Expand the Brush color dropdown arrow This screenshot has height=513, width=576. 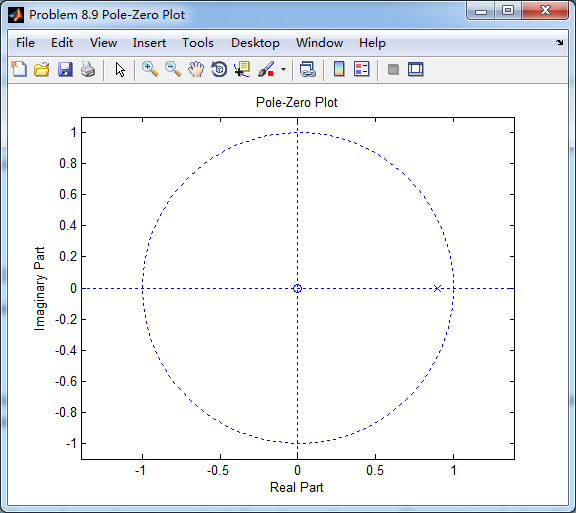[283, 69]
